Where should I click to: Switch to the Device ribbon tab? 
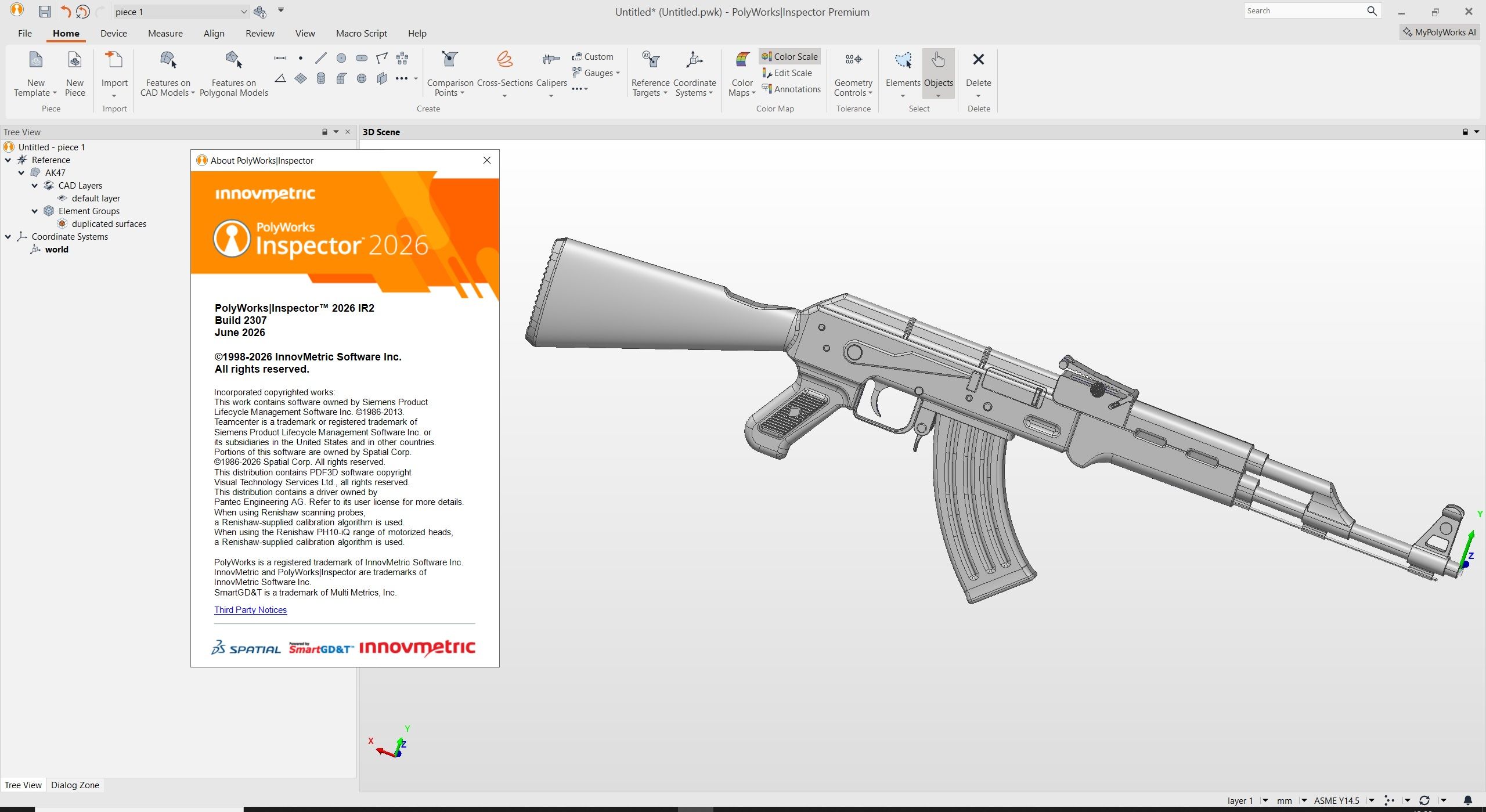114,34
